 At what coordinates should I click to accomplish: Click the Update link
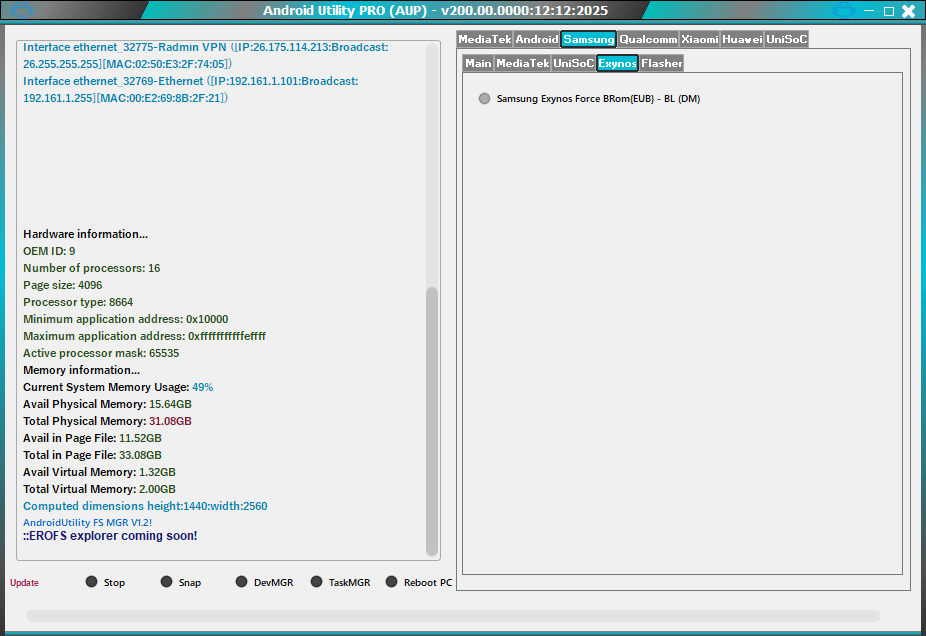click(24, 583)
